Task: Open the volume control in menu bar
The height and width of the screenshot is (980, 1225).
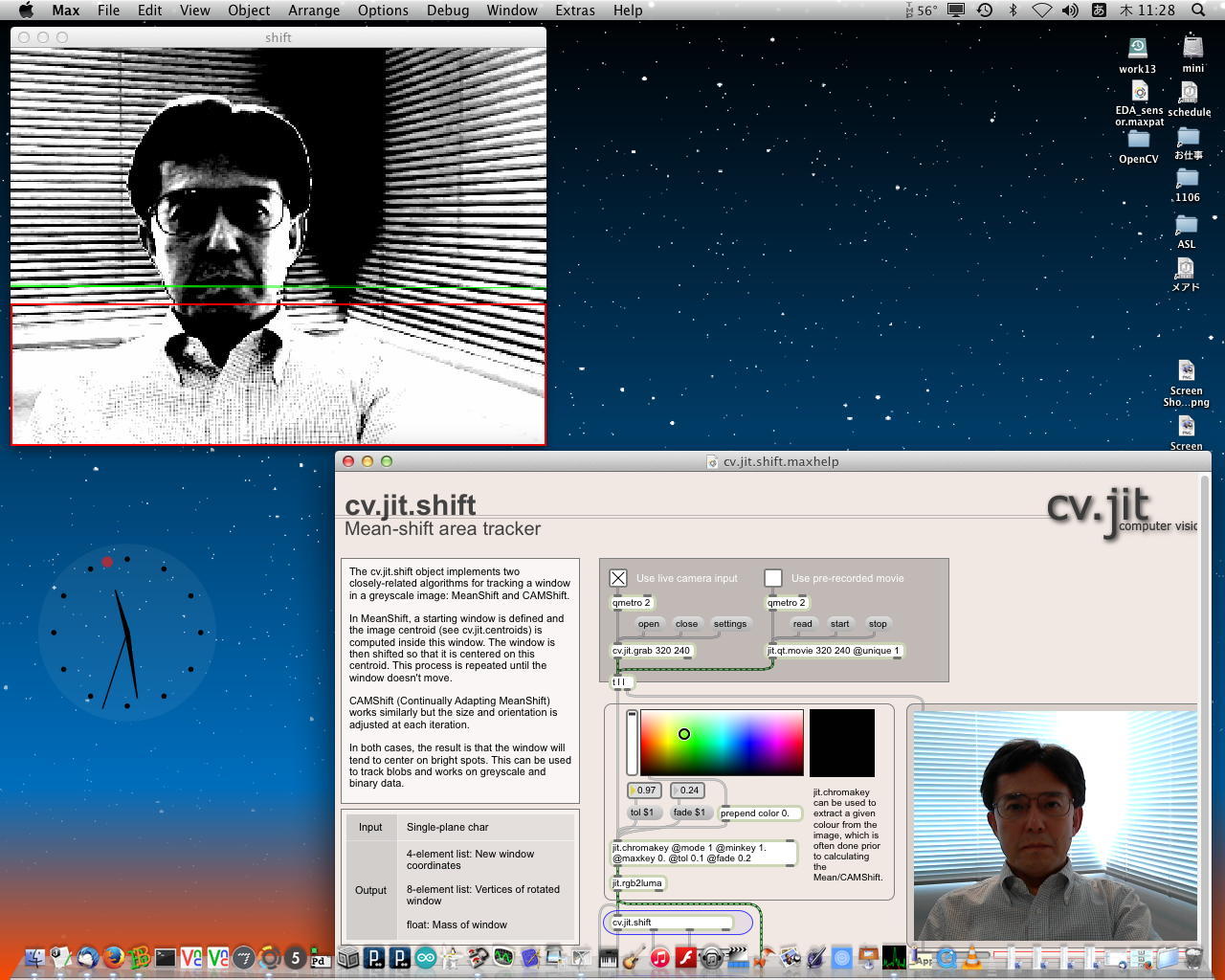Action: tap(1070, 11)
